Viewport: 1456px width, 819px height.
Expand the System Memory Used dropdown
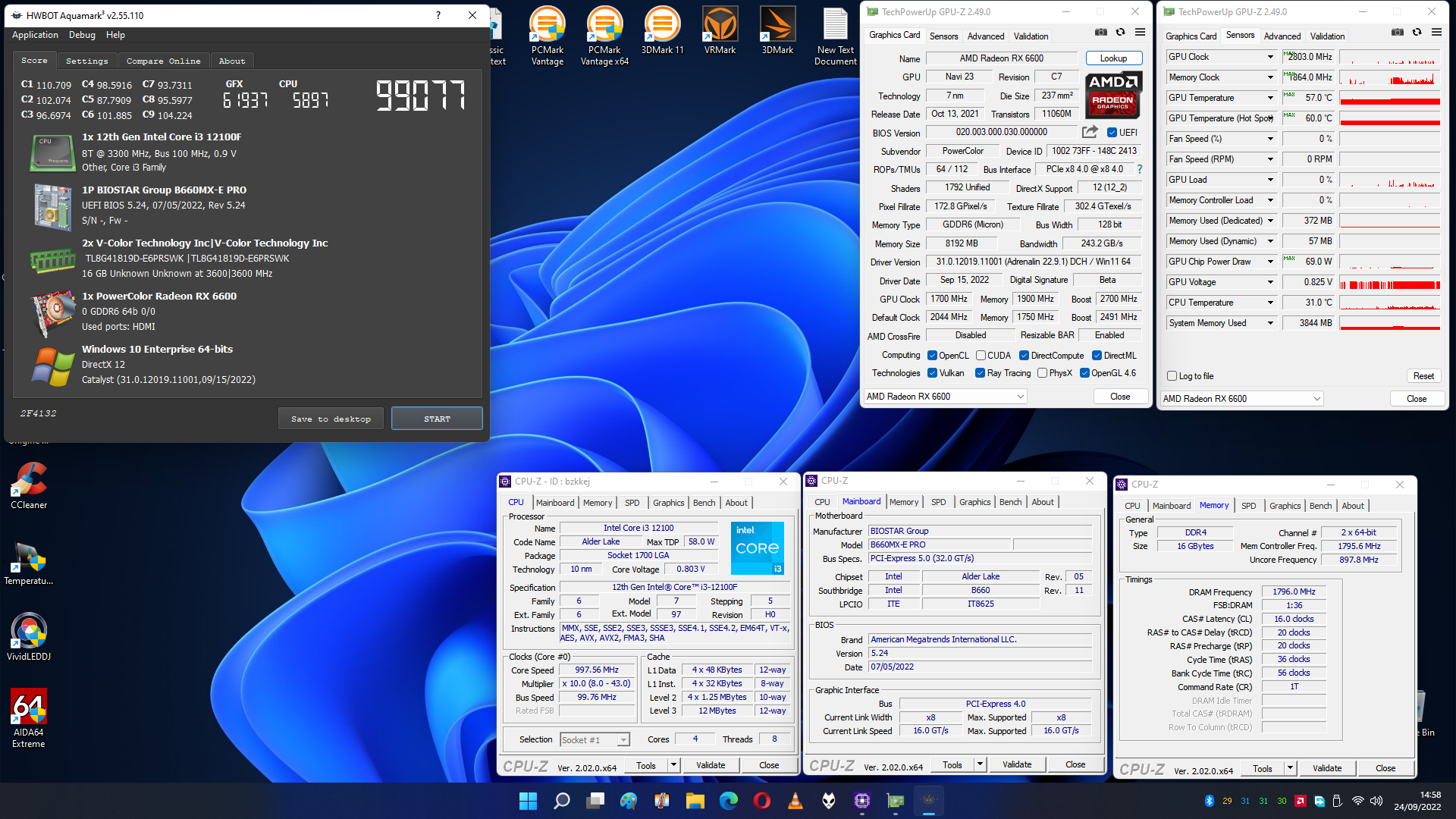coord(1270,323)
